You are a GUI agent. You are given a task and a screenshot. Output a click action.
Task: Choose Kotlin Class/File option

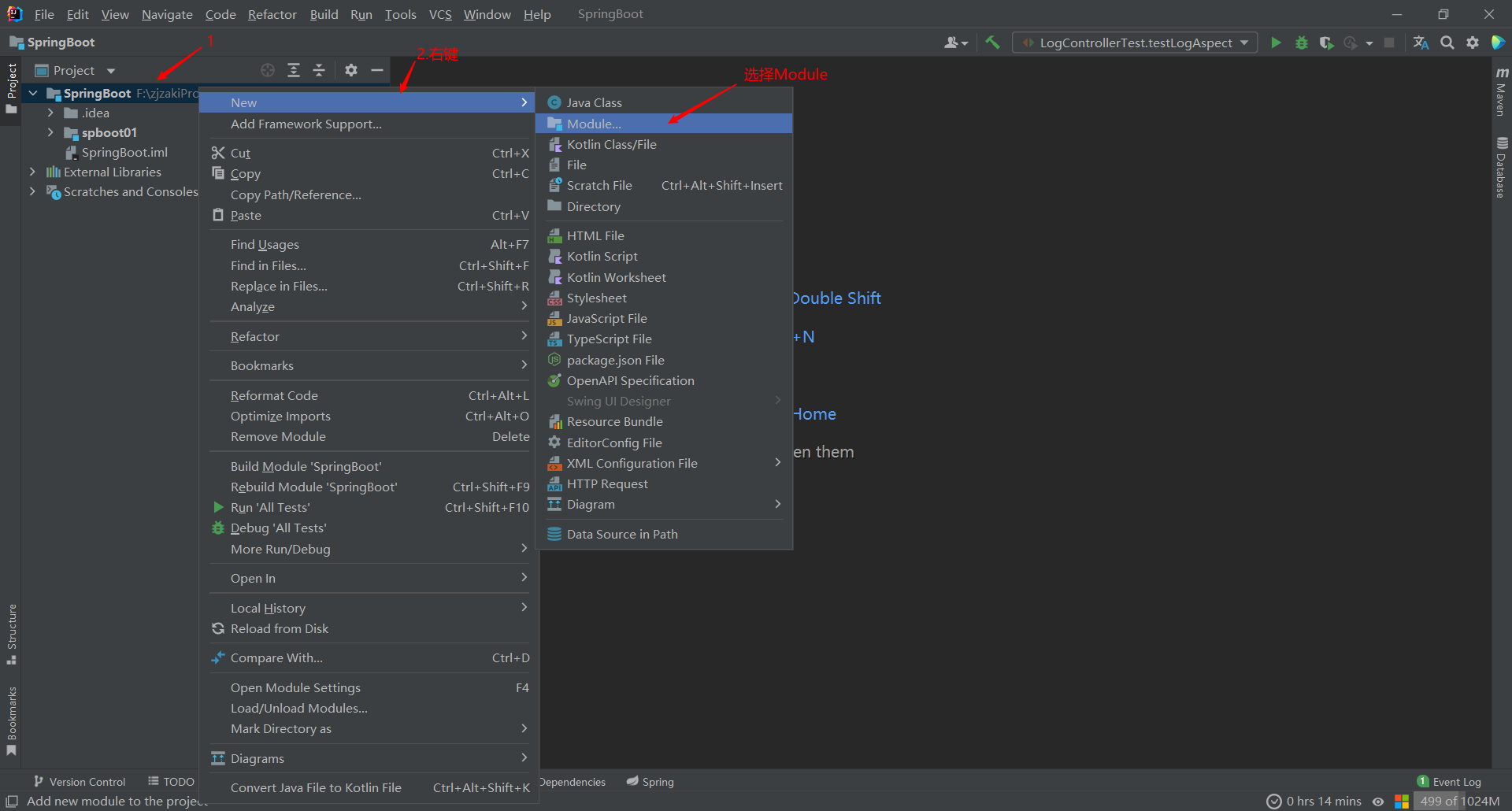click(x=664, y=144)
